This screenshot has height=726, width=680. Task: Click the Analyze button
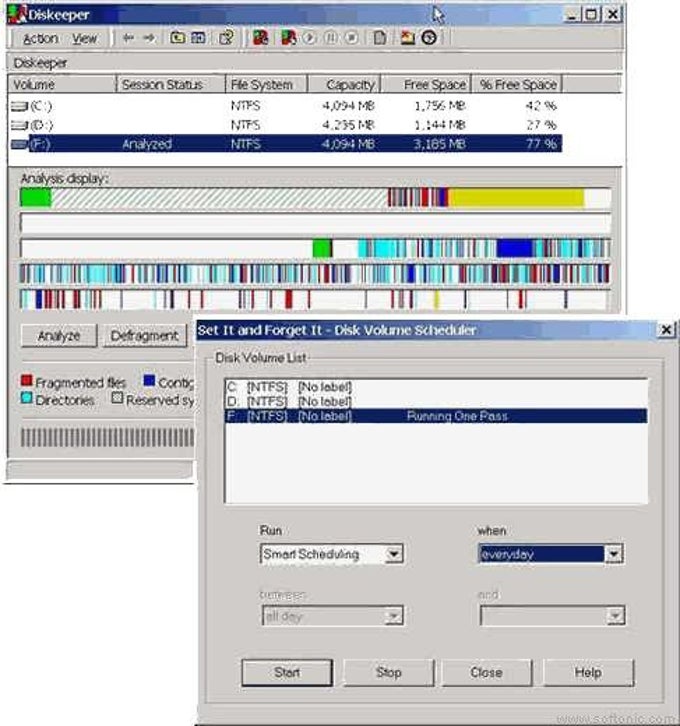pos(59,335)
